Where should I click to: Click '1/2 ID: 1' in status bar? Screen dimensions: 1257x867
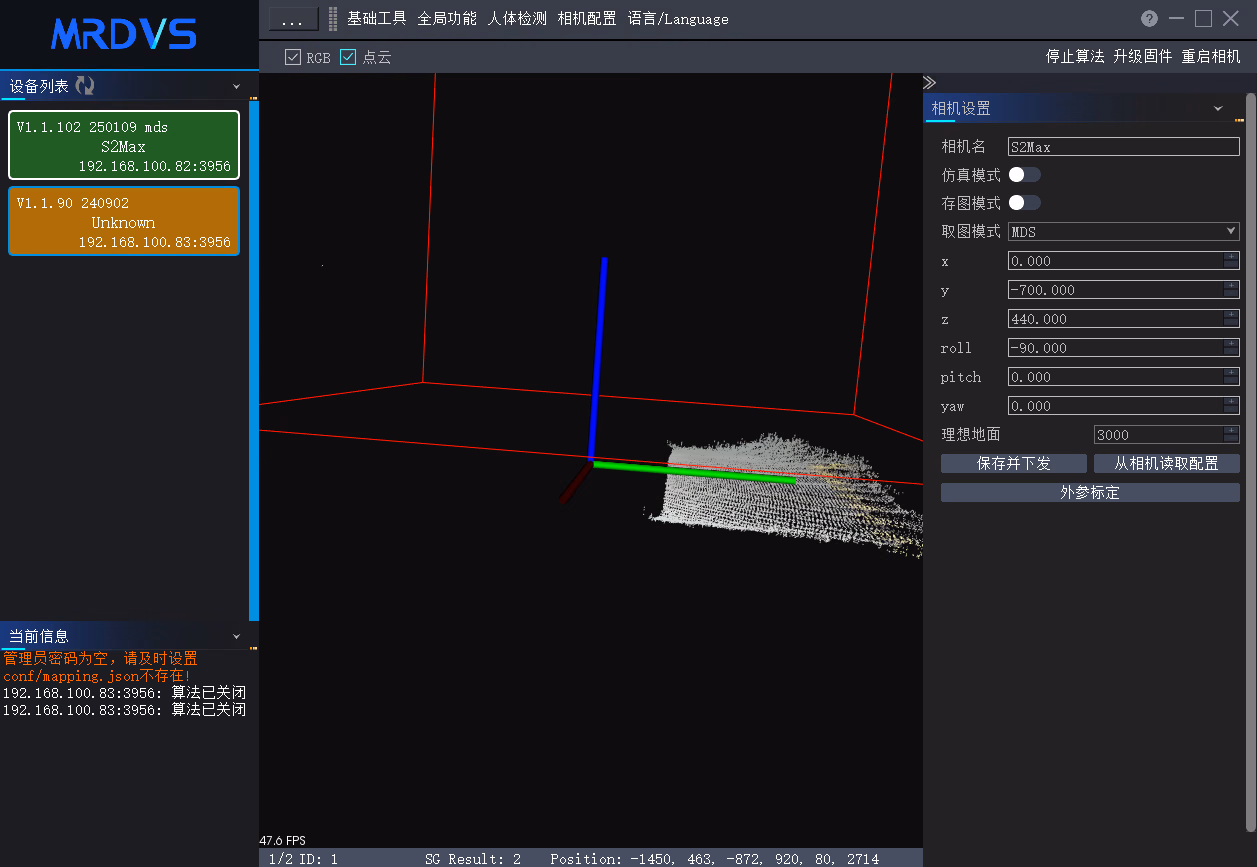click(303, 859)
